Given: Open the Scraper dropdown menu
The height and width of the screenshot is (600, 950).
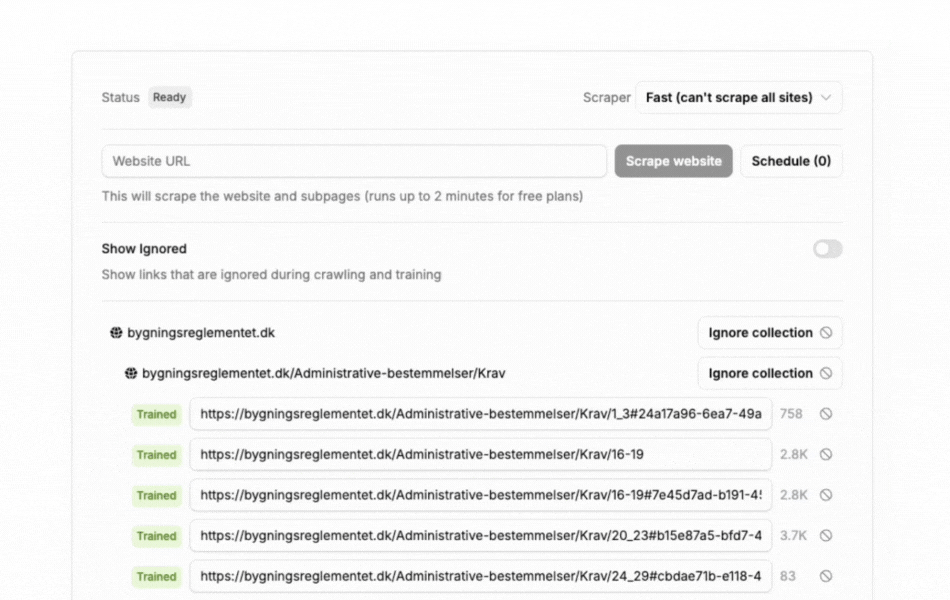Looking at the screenshot, I should click(738, 98).
